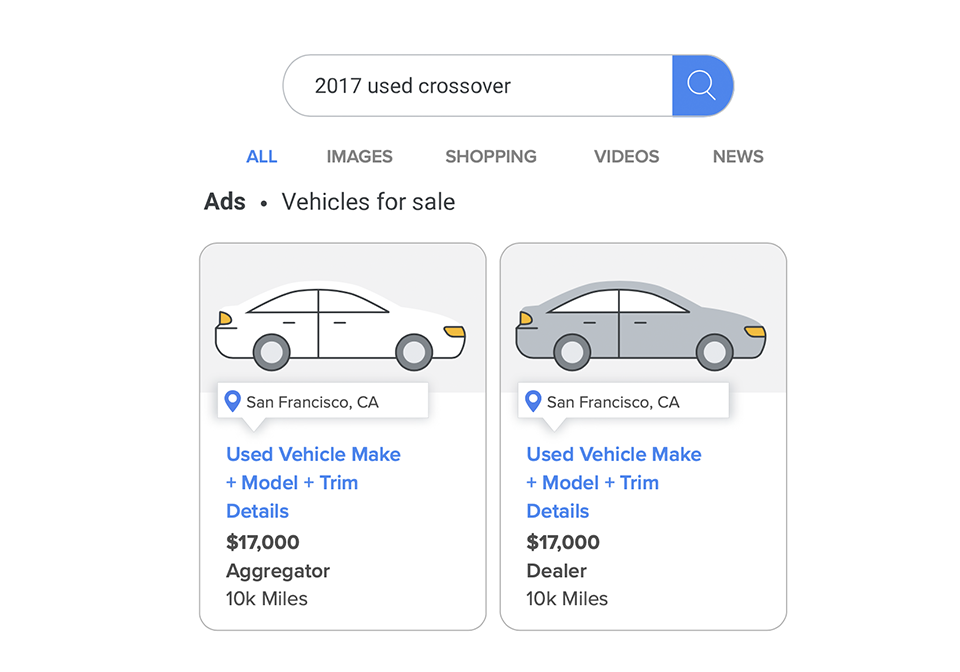
Task: Click the $17,000 price in Aggregator ad
Action: click(x=263, y=542)
